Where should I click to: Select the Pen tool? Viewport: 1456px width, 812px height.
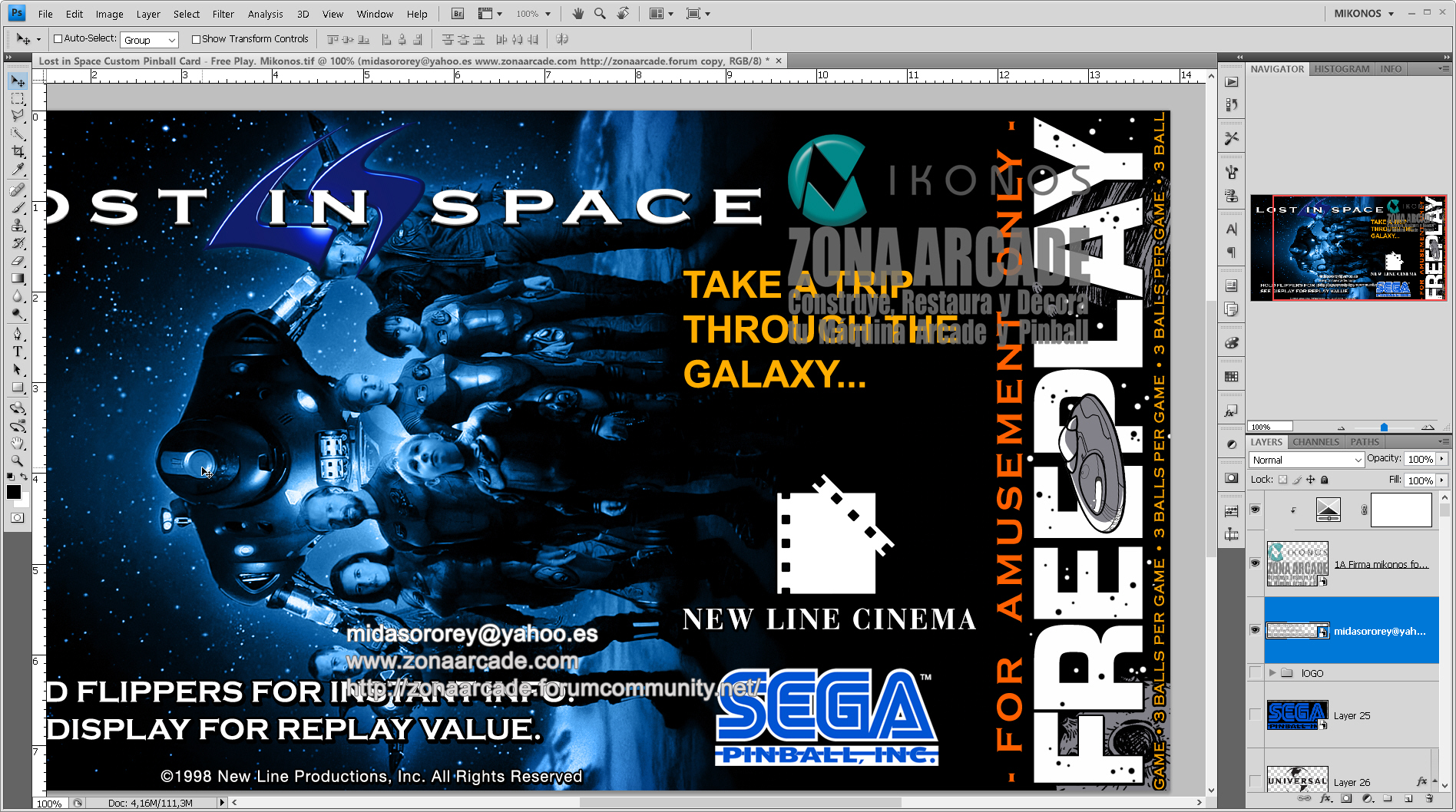(x=18, y=334)
